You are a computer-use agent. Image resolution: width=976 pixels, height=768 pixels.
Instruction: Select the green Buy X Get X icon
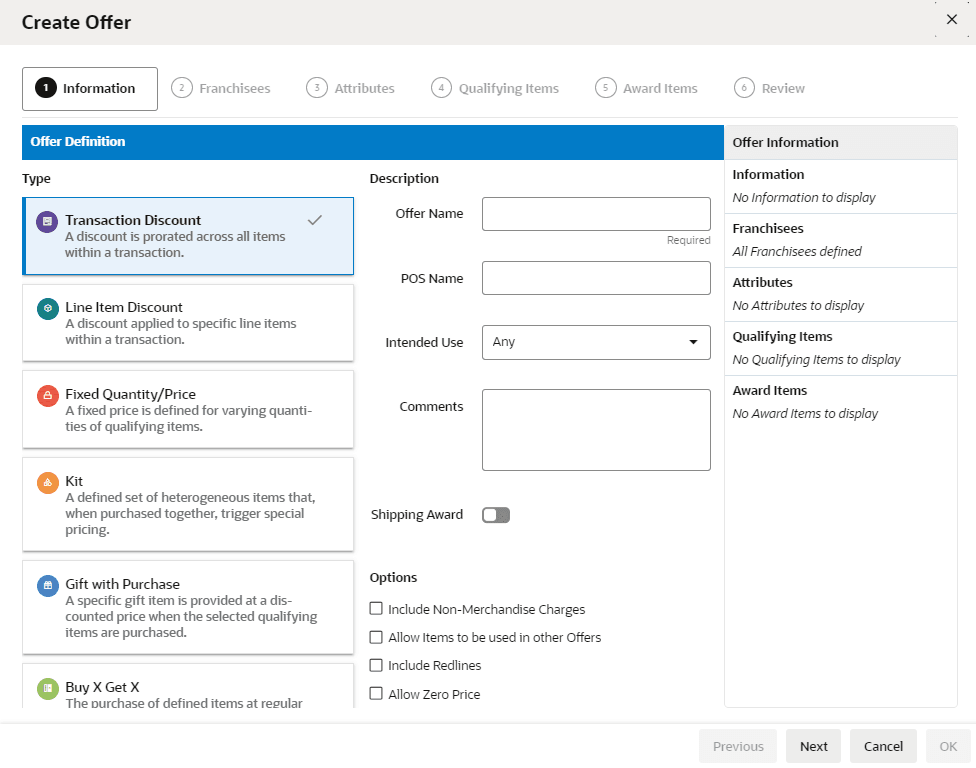[x=47, y=689]
